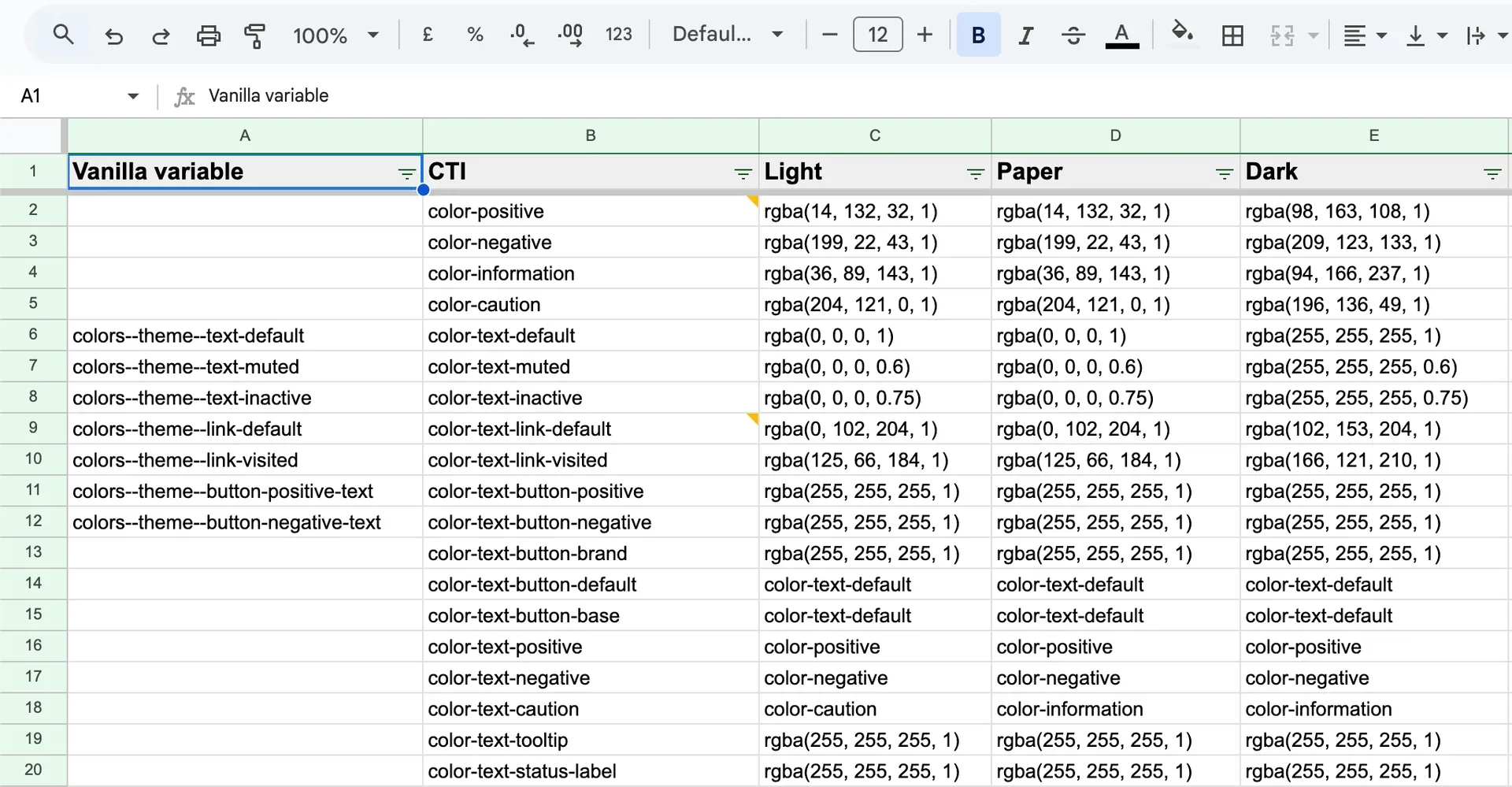Viewport: 1512px width, 787px height.
Task: Expand the merge cells dropdown arrow
Action: click(1312, 35)
